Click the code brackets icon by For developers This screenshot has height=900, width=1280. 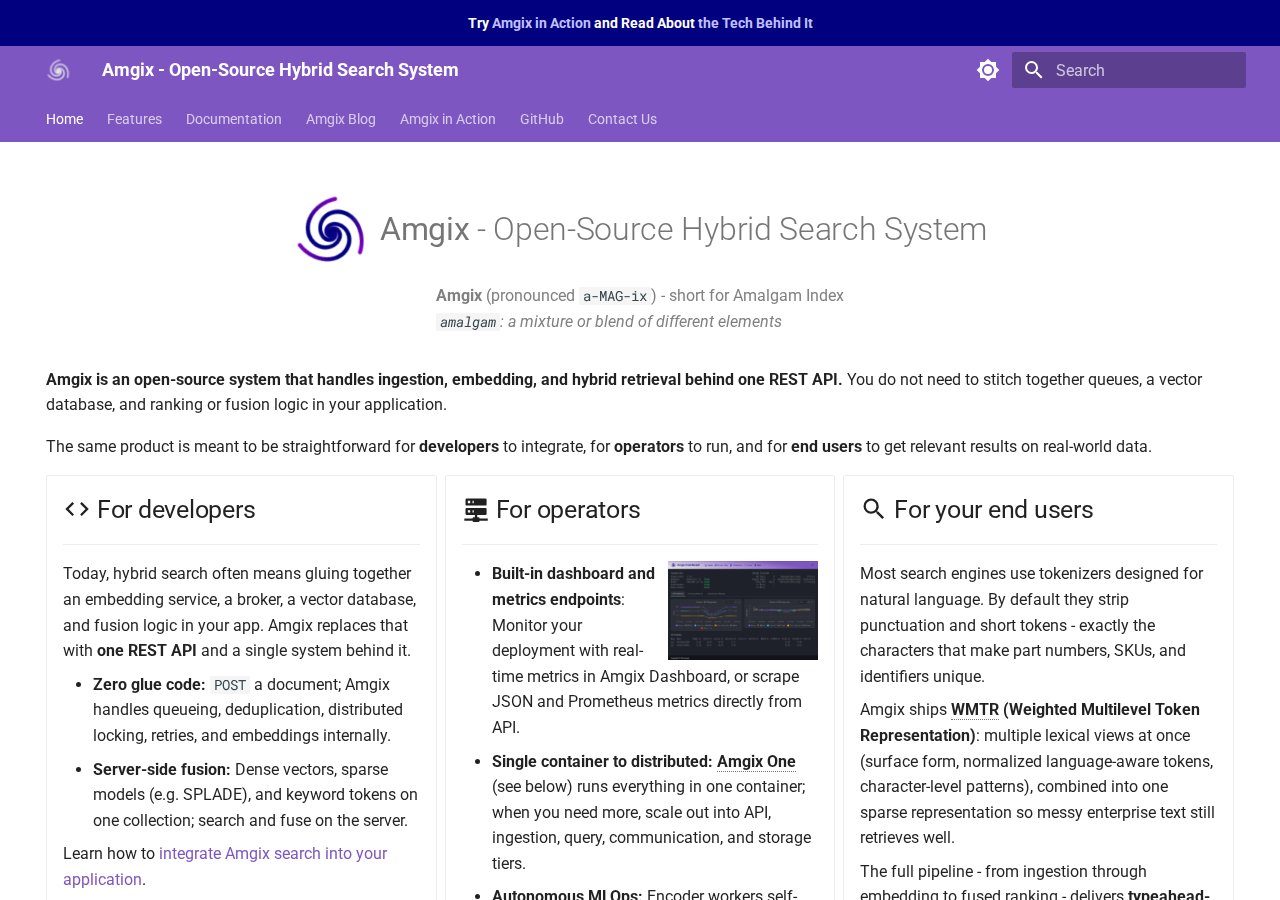coord(77,509)
